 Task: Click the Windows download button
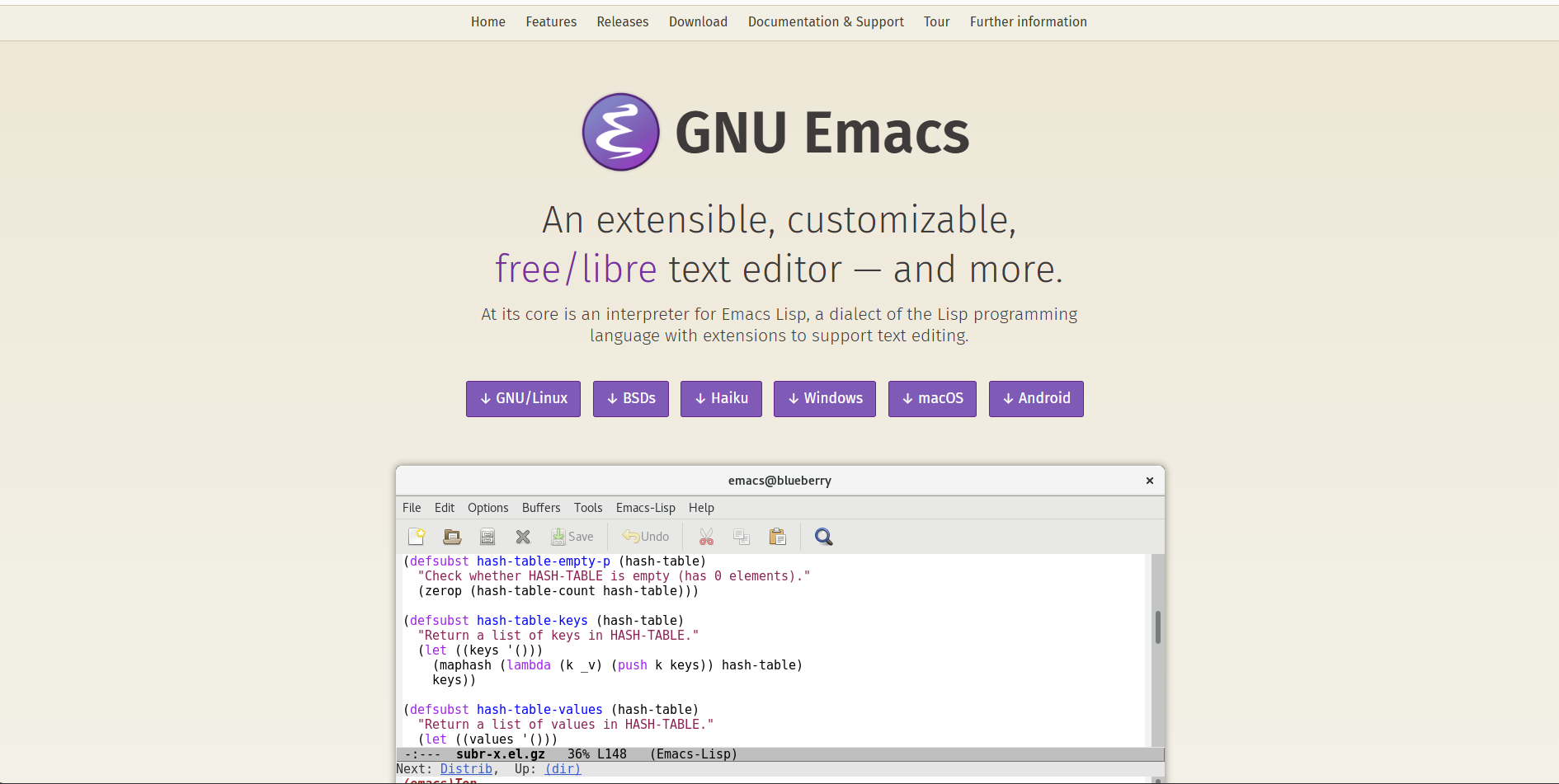(x=825, y=399)
